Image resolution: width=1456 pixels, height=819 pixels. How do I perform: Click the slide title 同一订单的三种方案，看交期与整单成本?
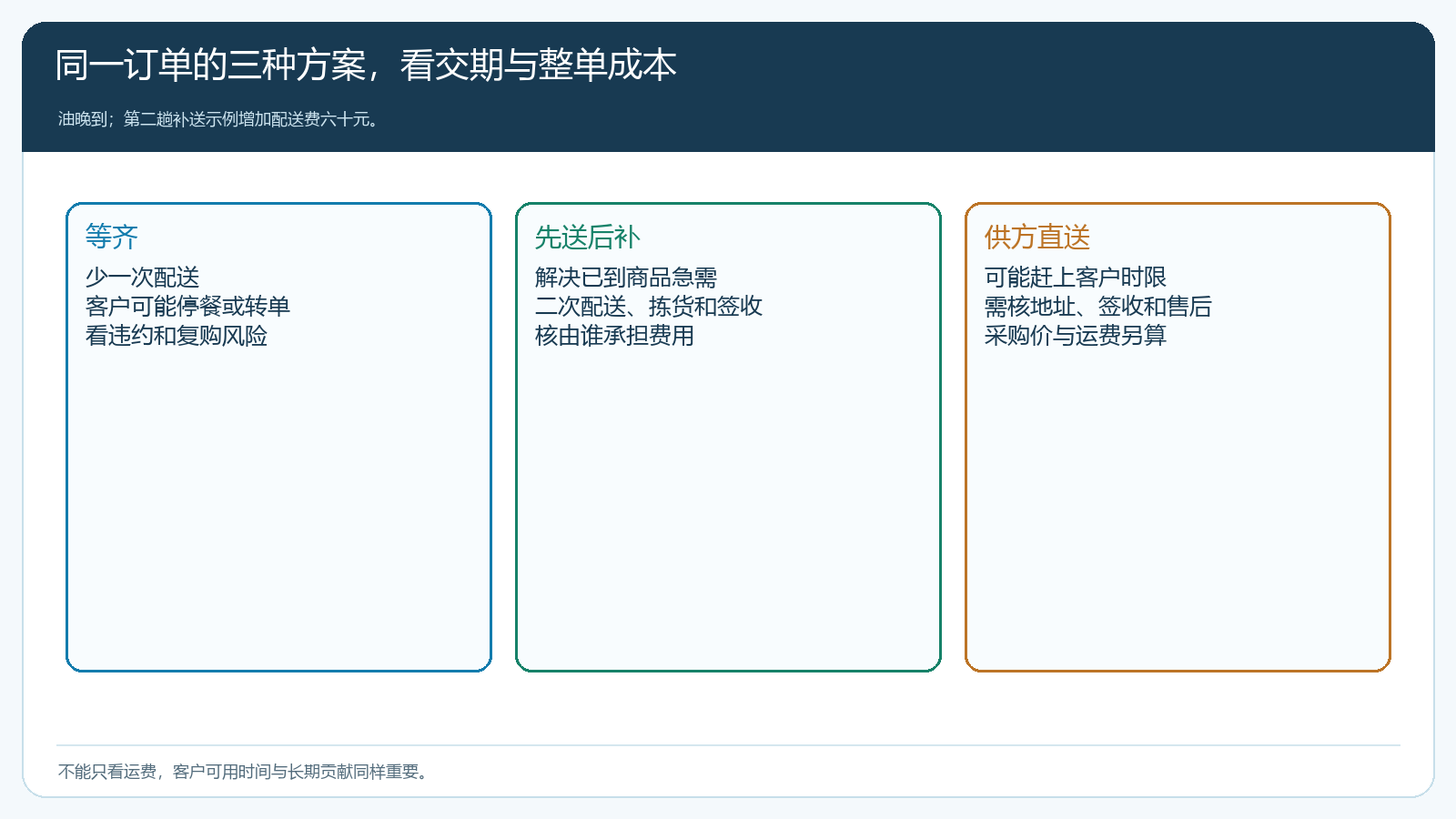(x=366, y=66)
